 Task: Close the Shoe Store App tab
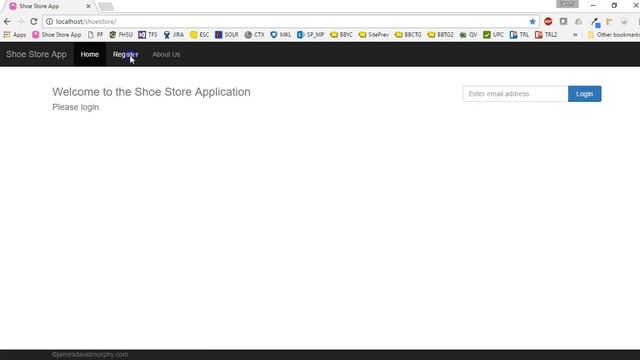tap(88, 6)
